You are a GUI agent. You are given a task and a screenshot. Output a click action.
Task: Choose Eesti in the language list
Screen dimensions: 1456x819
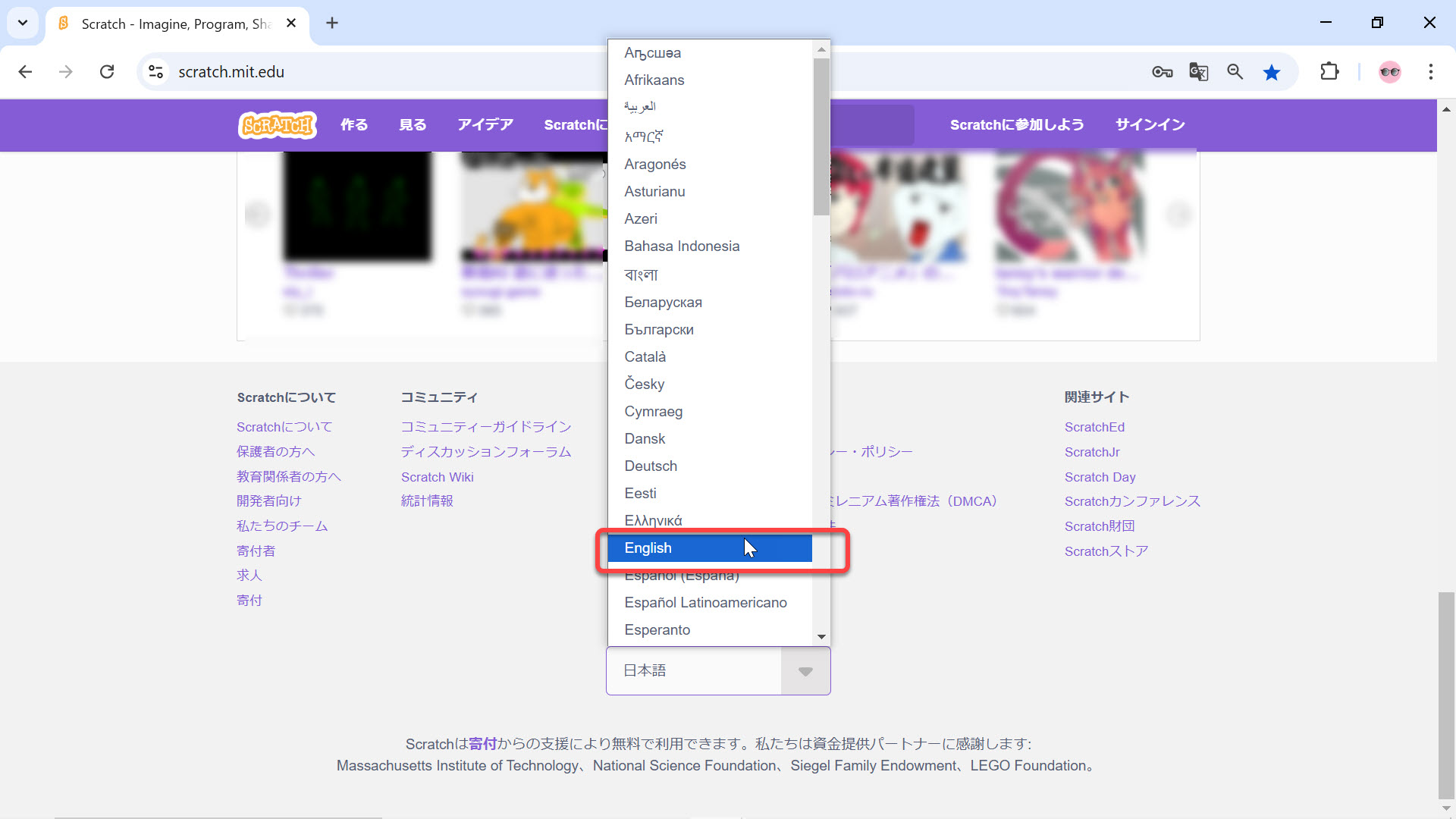tap(710, 494)
